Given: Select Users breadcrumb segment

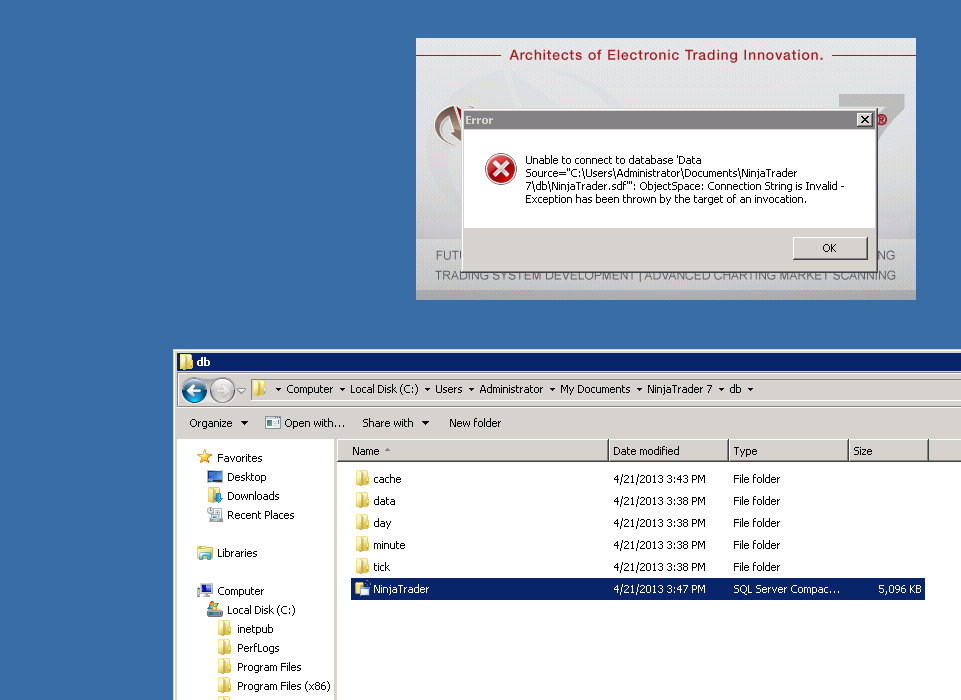Looking at the screenshot, I should (x=449, y=389).
